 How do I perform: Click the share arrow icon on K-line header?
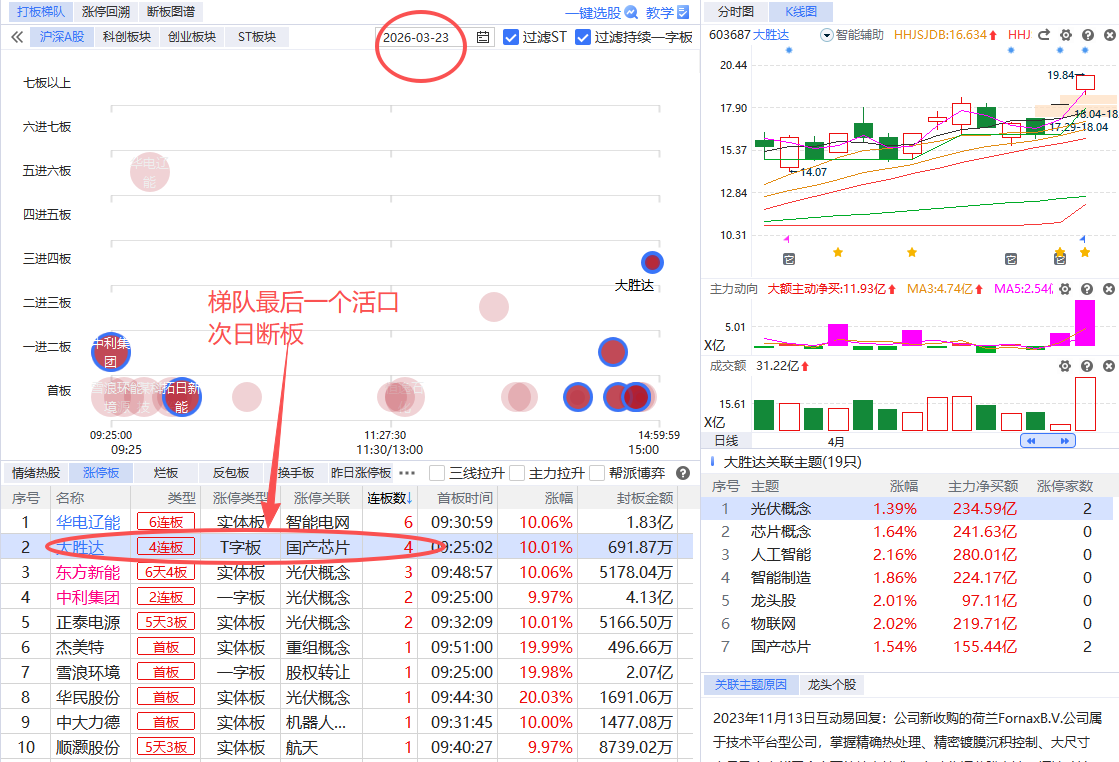coord(1043,35)
